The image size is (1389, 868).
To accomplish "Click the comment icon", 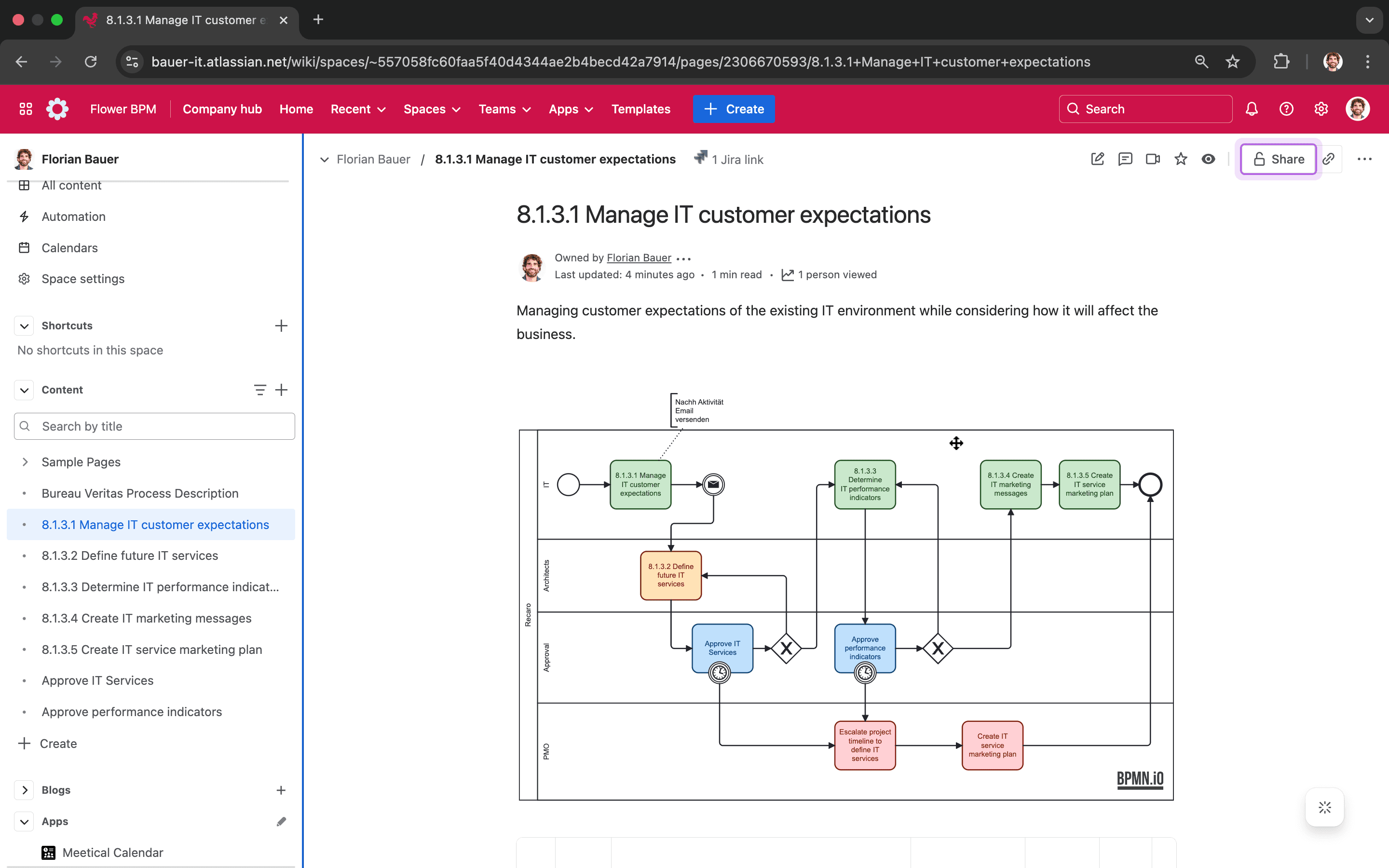I will [x=1125, y=158].
